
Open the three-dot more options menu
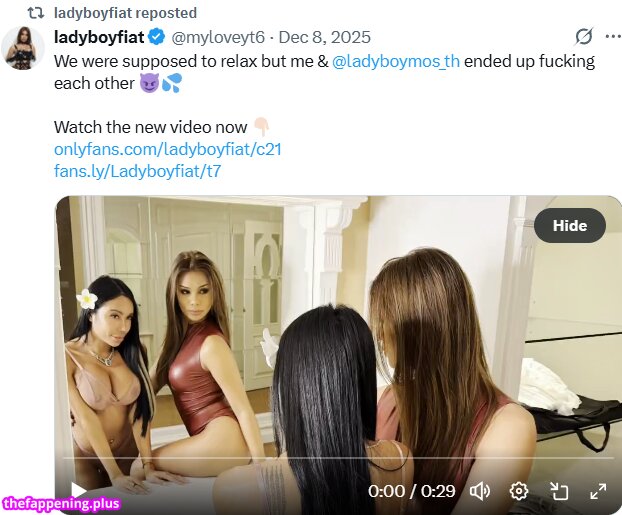coord(613,37)
